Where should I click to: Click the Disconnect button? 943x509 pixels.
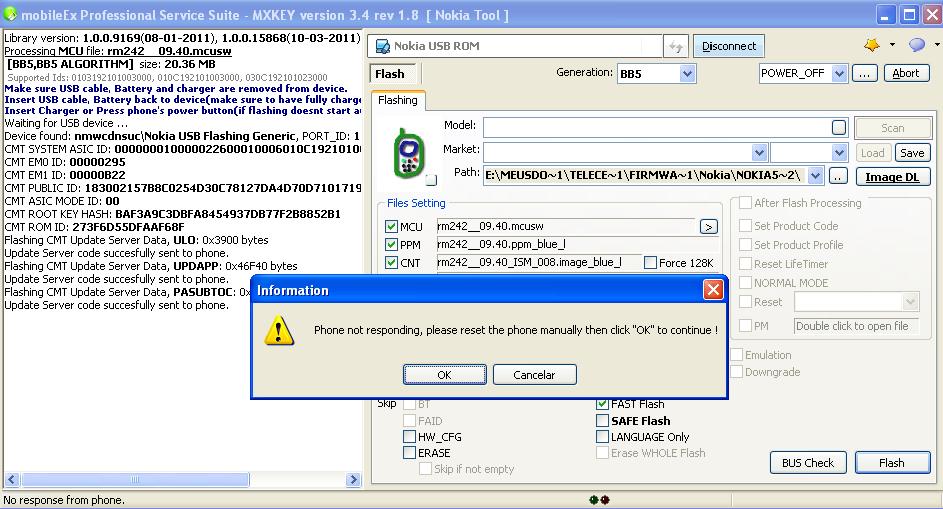[x=729, y=46]
